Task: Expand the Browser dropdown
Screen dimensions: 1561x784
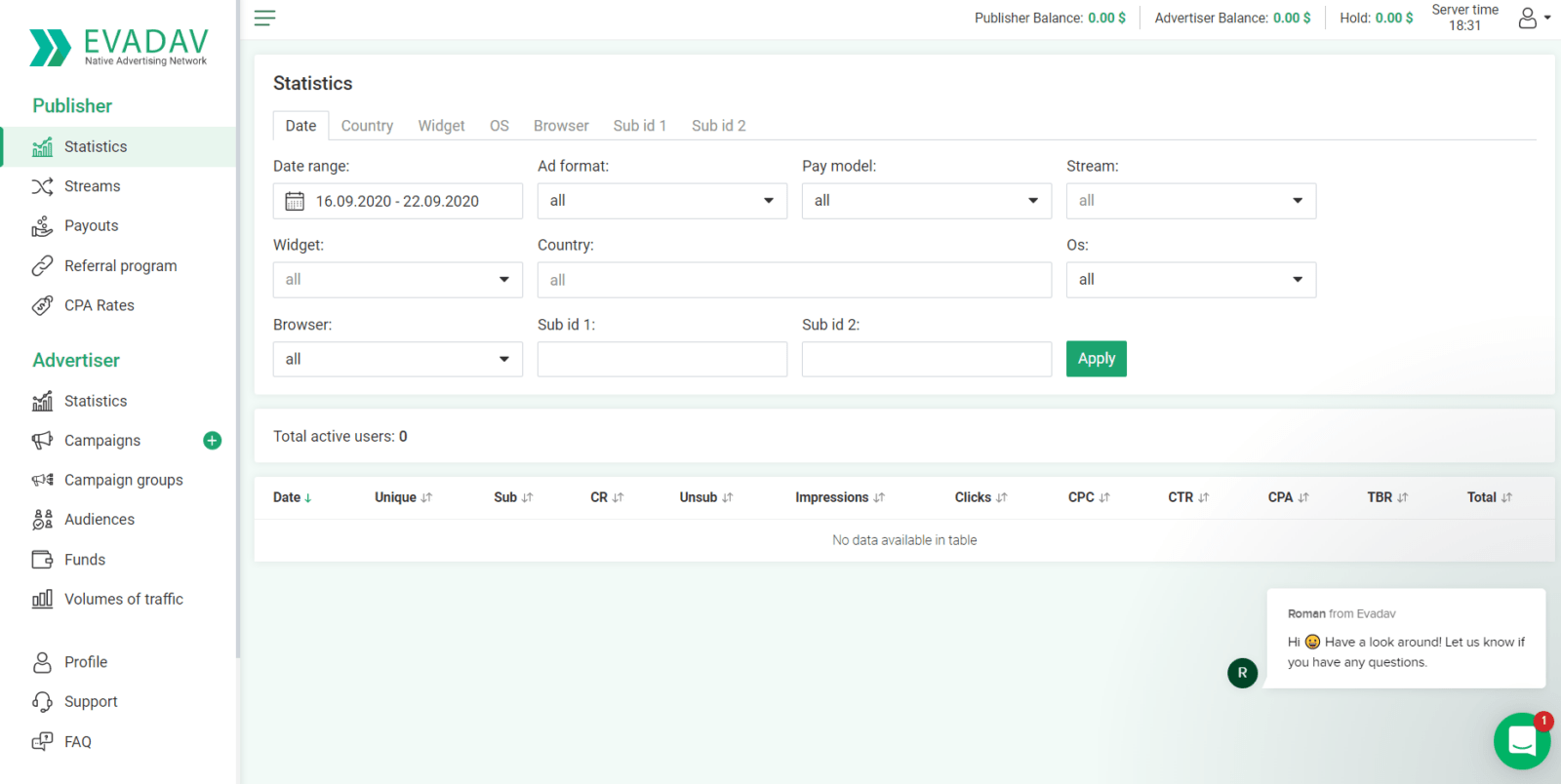Action: [397, 359]
